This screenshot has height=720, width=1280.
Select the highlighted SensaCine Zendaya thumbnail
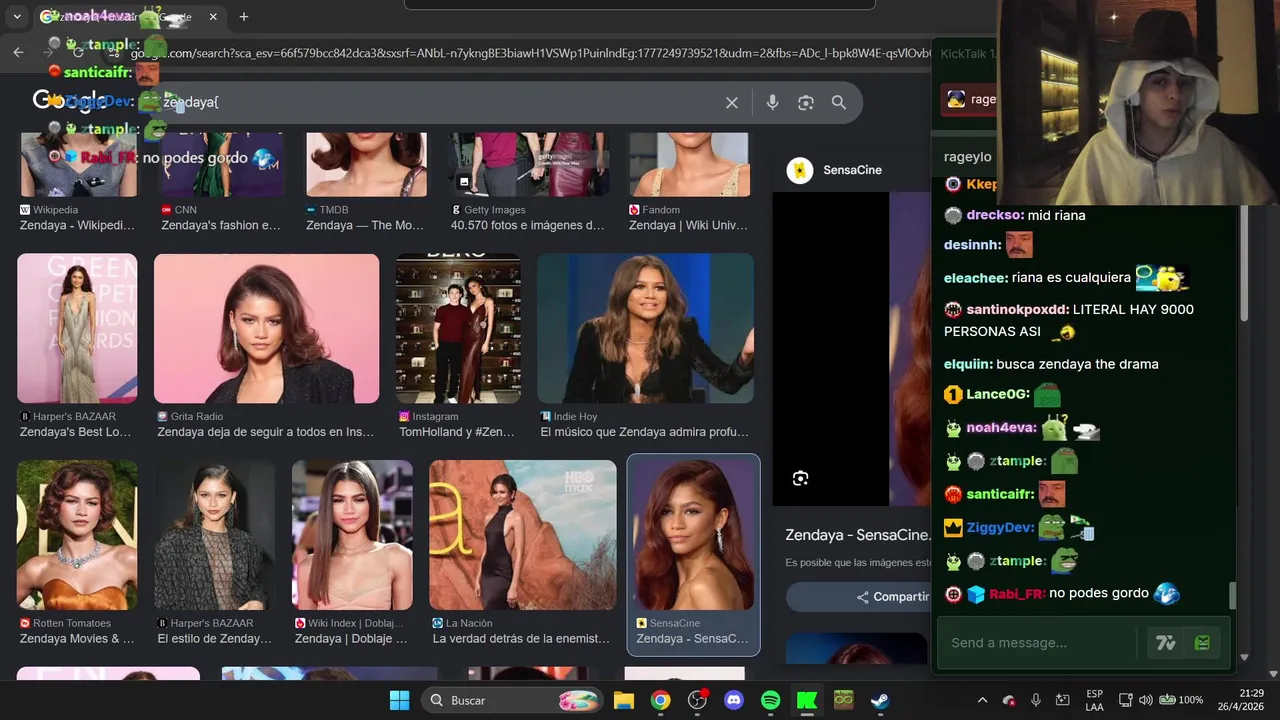coord(693,535)
